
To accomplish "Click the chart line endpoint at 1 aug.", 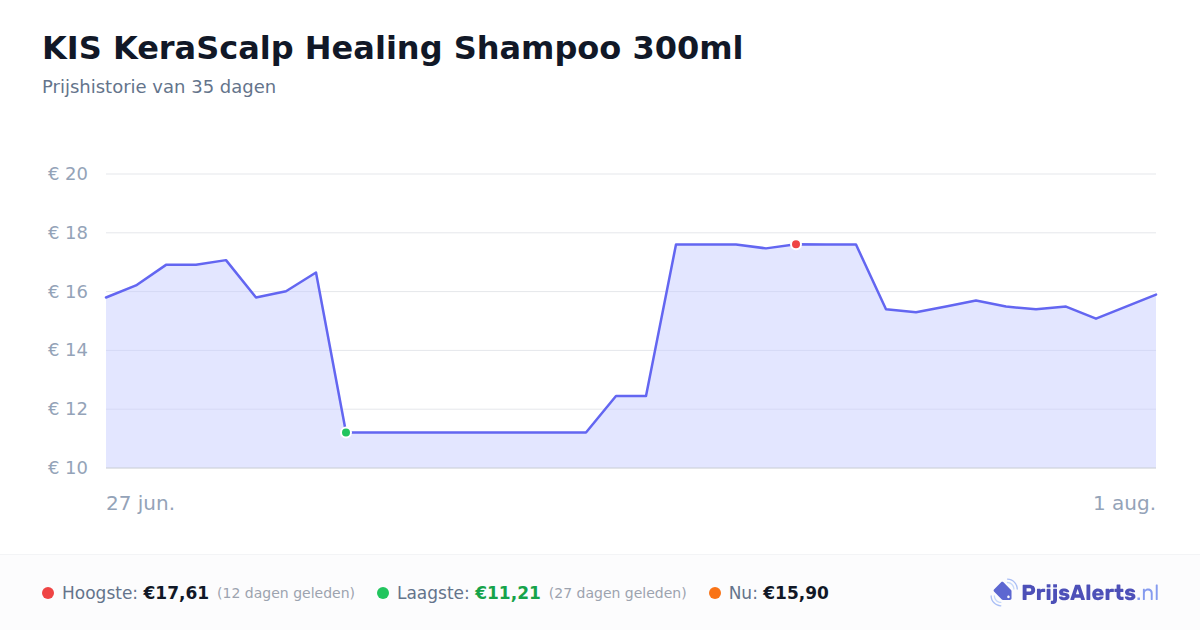I will click(1156, 294).
